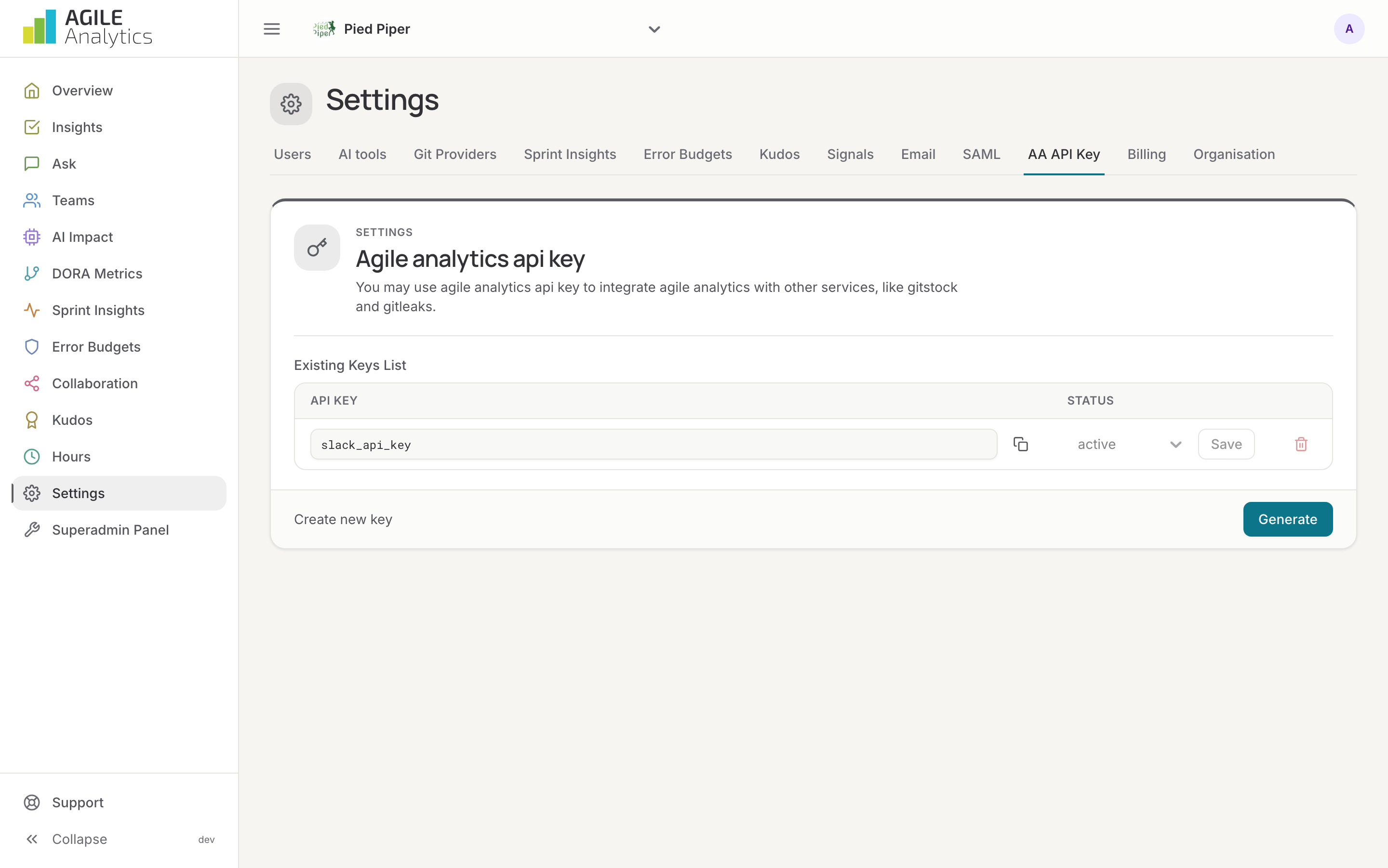Go to DORA Metrics
The image size is (1388, 868).
click(119, 273)
